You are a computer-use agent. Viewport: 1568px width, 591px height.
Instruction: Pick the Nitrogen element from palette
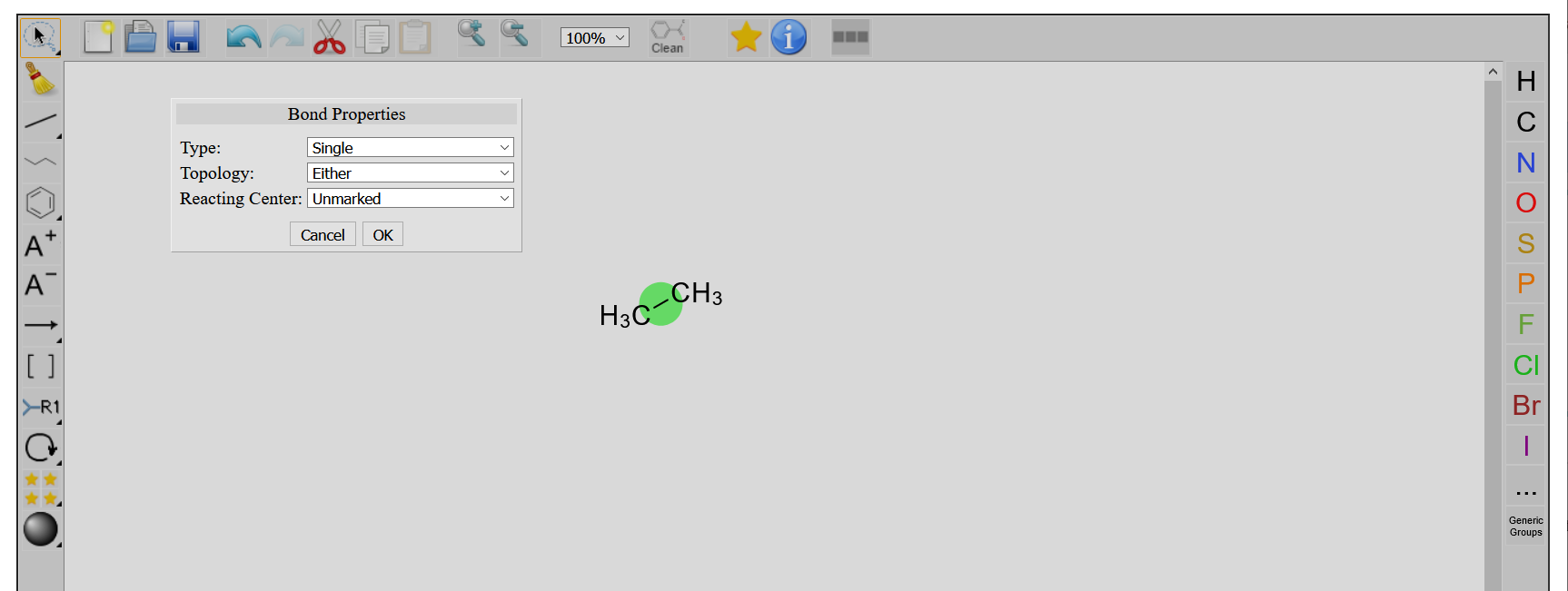click(x=1525, y=163)
